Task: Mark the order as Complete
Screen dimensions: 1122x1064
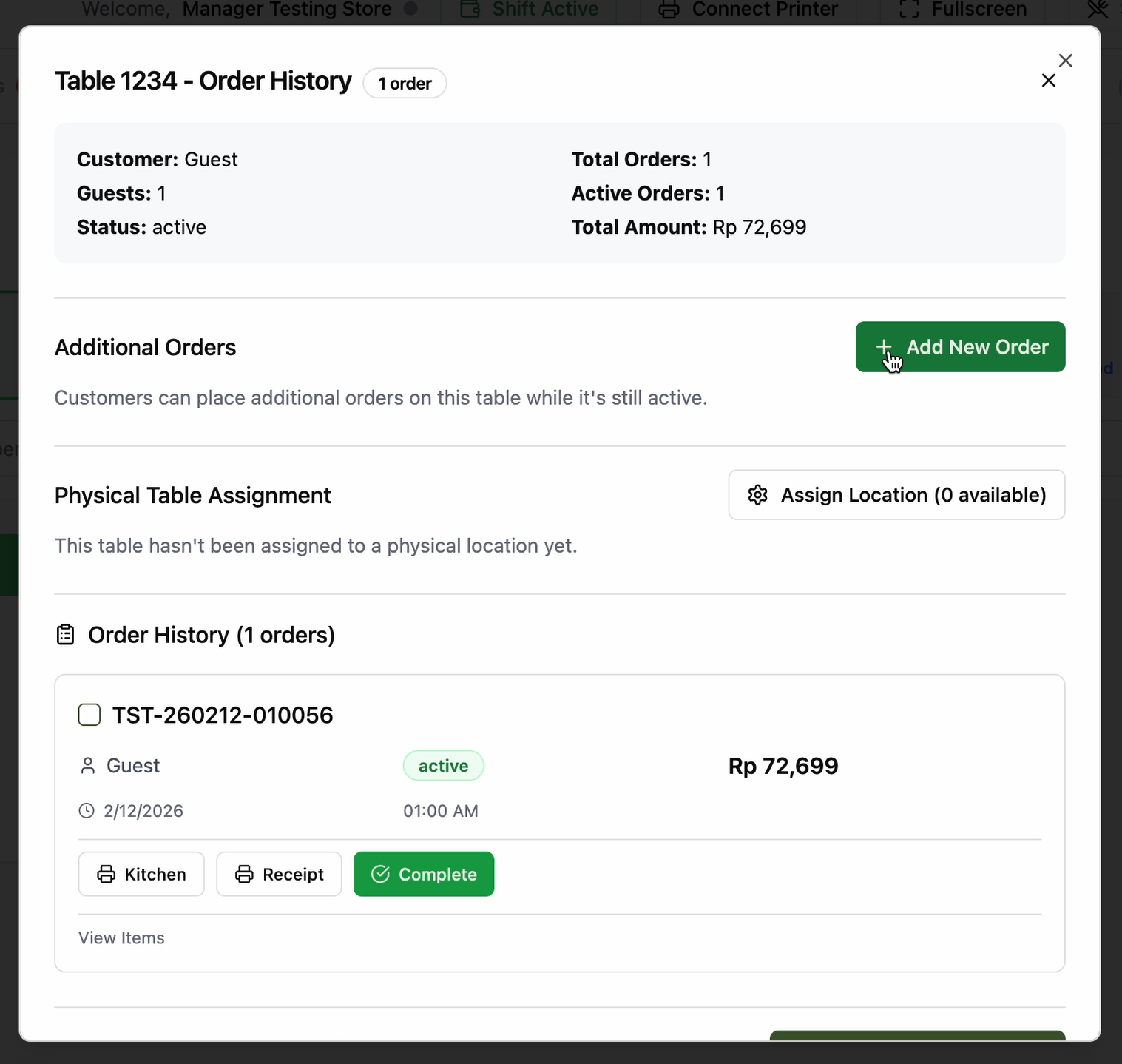Action: [x=423, y=875]
